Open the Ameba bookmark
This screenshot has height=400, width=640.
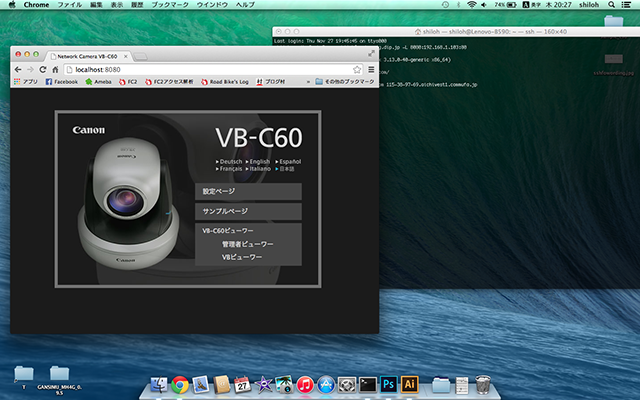tap(98, 82)
